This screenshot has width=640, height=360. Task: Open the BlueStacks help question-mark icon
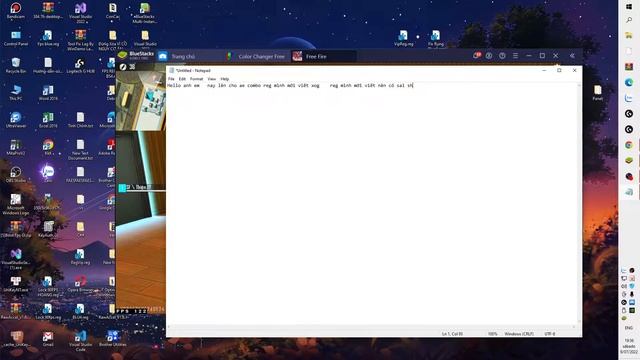click(x=502, y=56)
